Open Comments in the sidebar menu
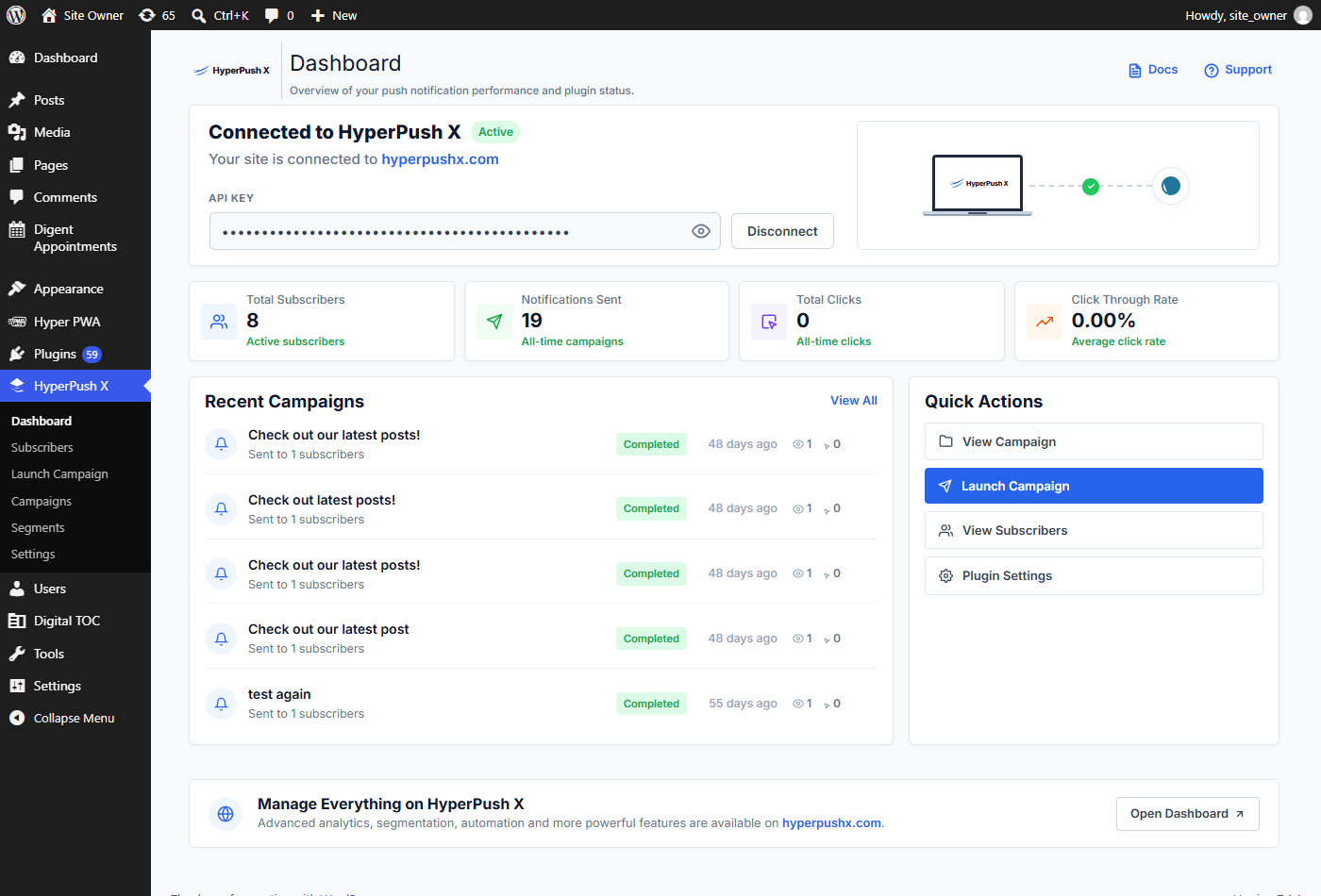This screenshot has height=896, width=1321. click(x=75, y=197)
